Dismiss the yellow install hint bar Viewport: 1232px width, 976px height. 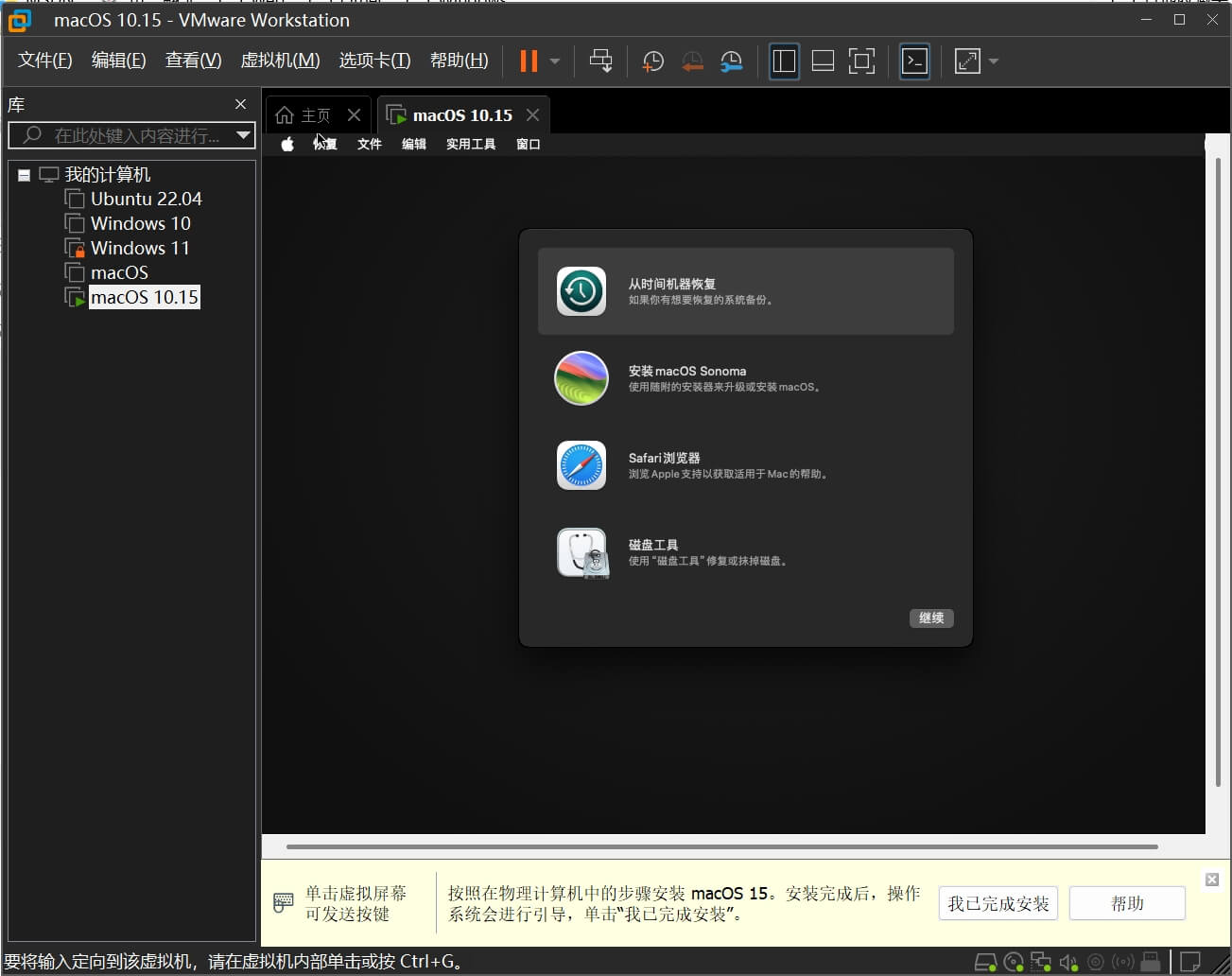[1212, 880]
